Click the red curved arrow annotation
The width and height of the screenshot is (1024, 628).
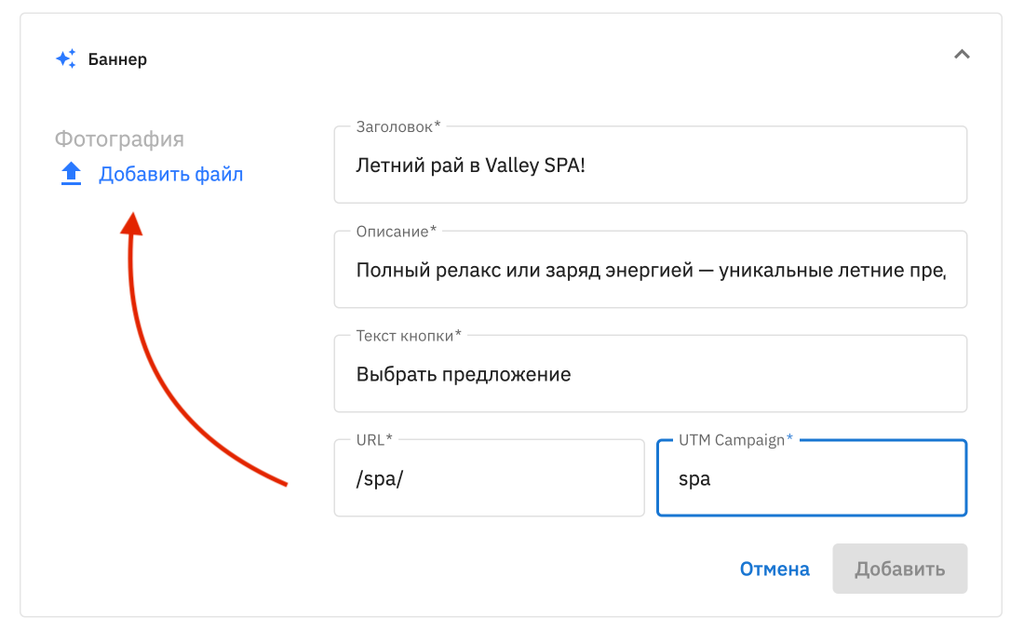click(150, 370)
